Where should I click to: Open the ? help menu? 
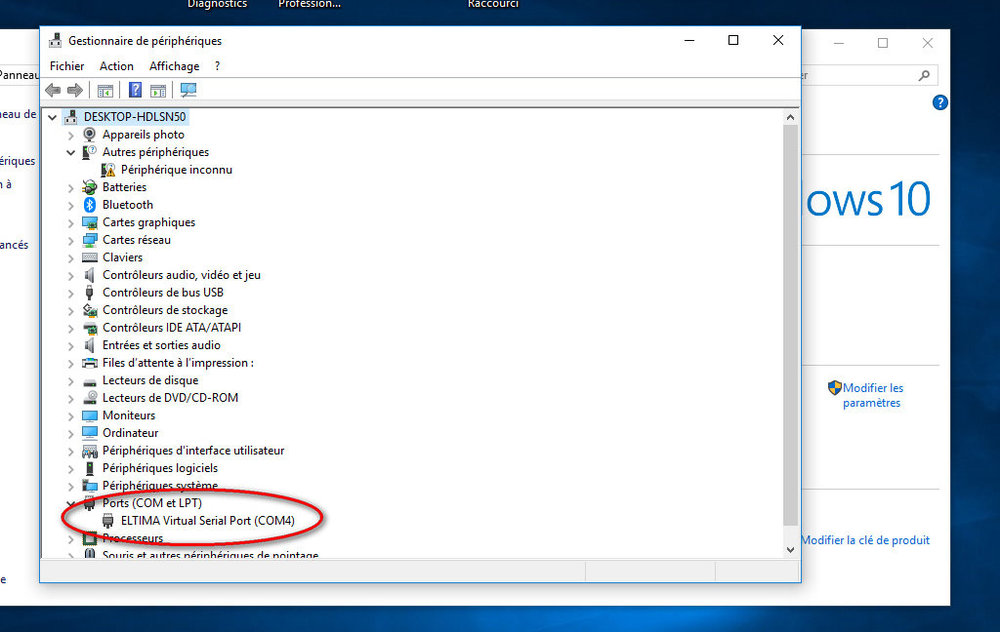pyautogui.click(x=217, y=66)
